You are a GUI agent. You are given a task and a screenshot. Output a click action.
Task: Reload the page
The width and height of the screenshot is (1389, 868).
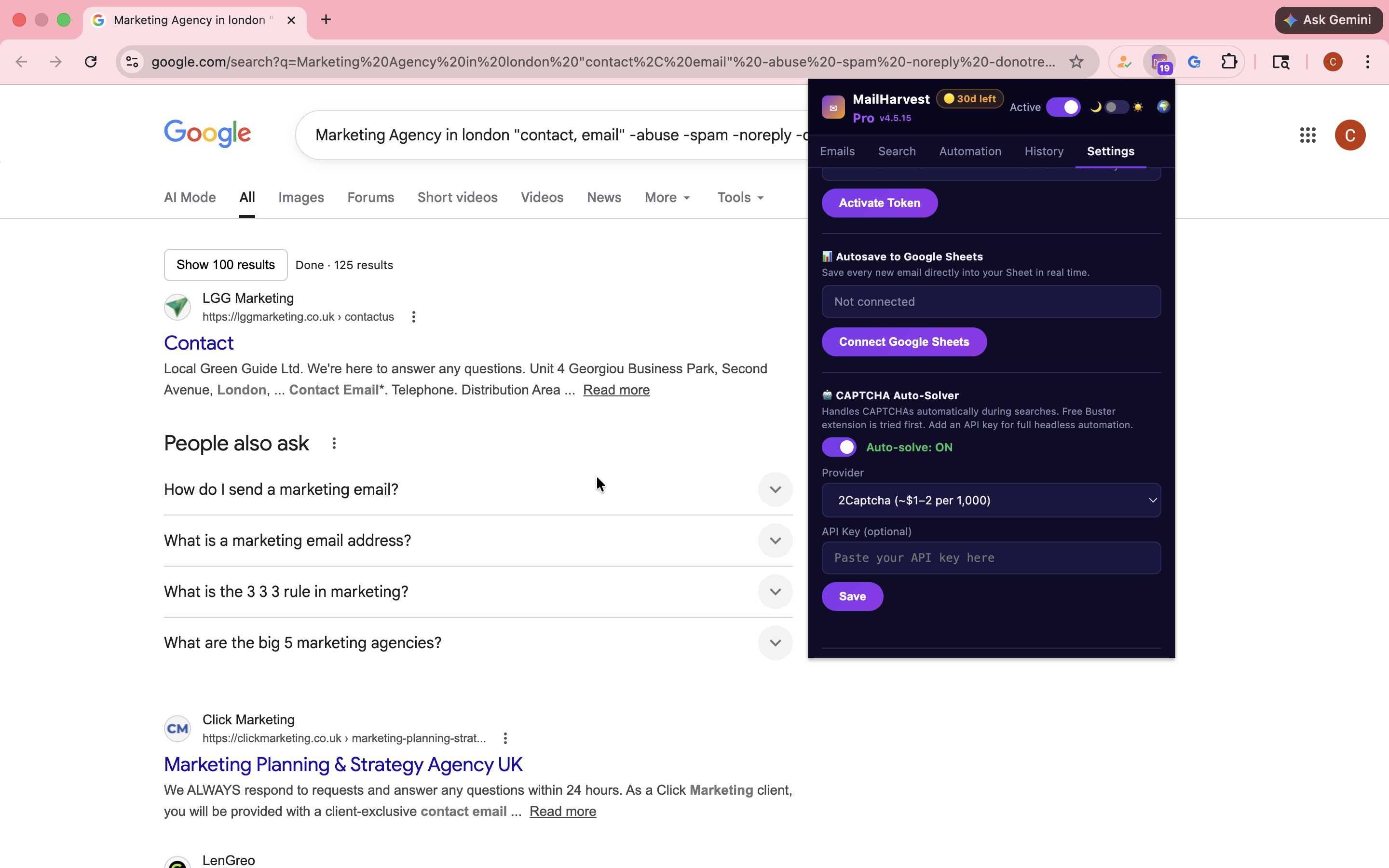[x=91, y=62]
